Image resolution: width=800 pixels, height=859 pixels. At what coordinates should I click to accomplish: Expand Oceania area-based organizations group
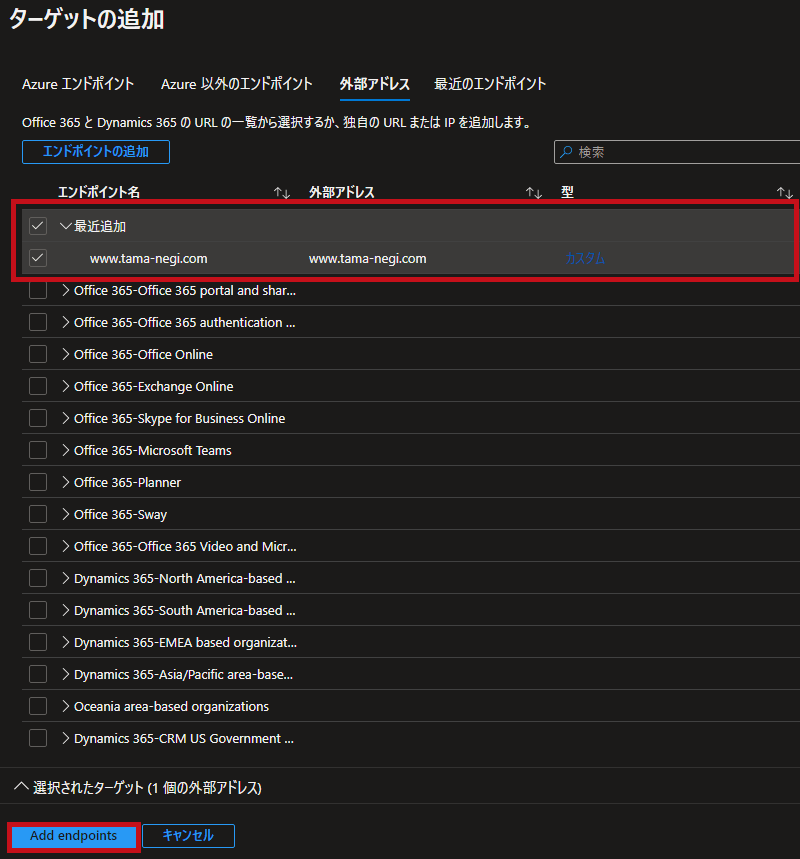click(66, 706)
